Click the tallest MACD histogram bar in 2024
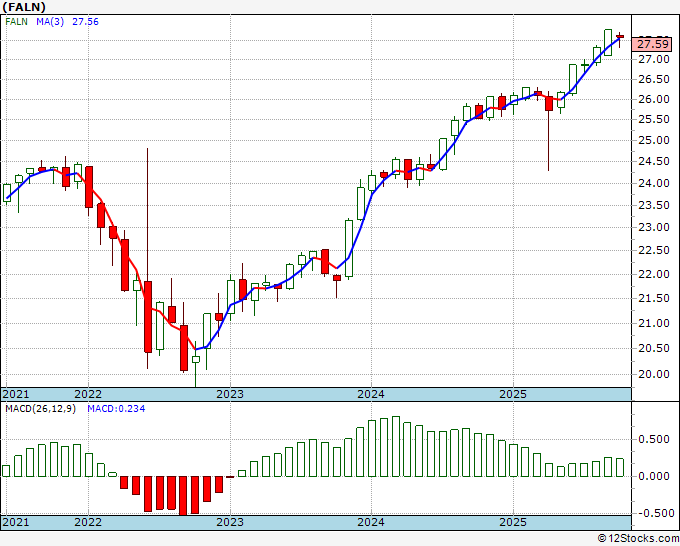Viewport: 680px width, 546px height. [x=396, y=447]
